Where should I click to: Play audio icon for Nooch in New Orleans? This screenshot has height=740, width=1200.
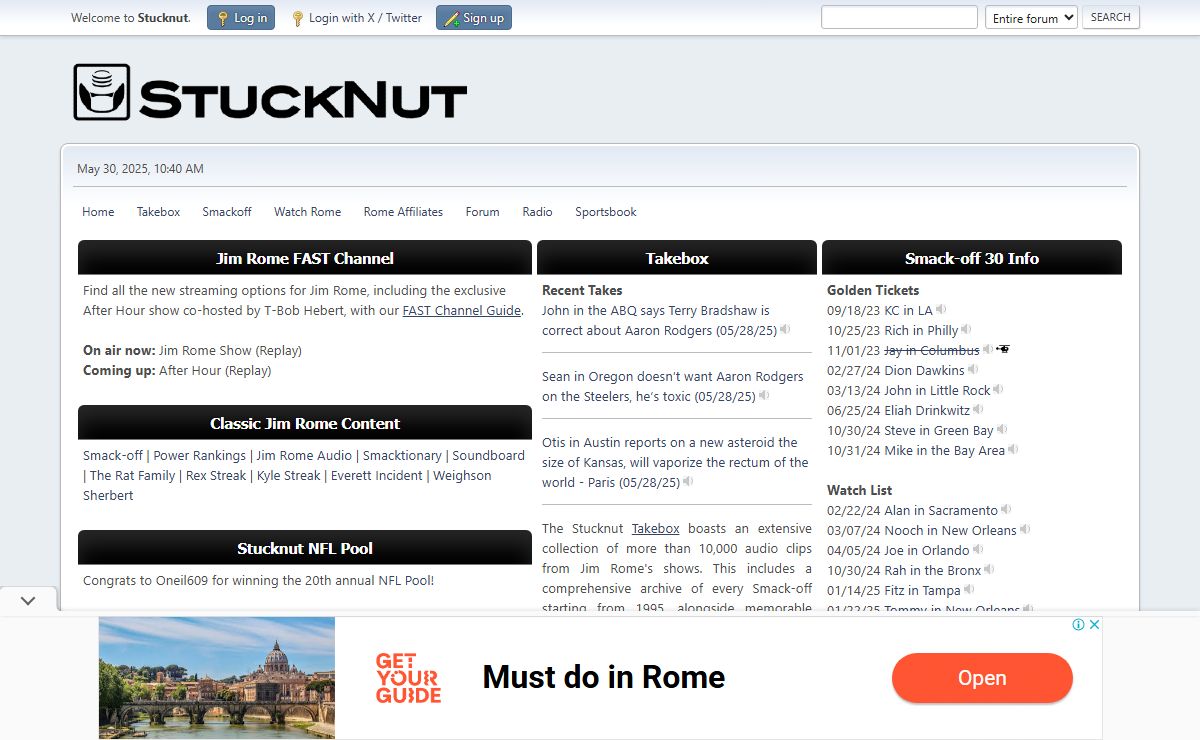[x=1025, y=530]
